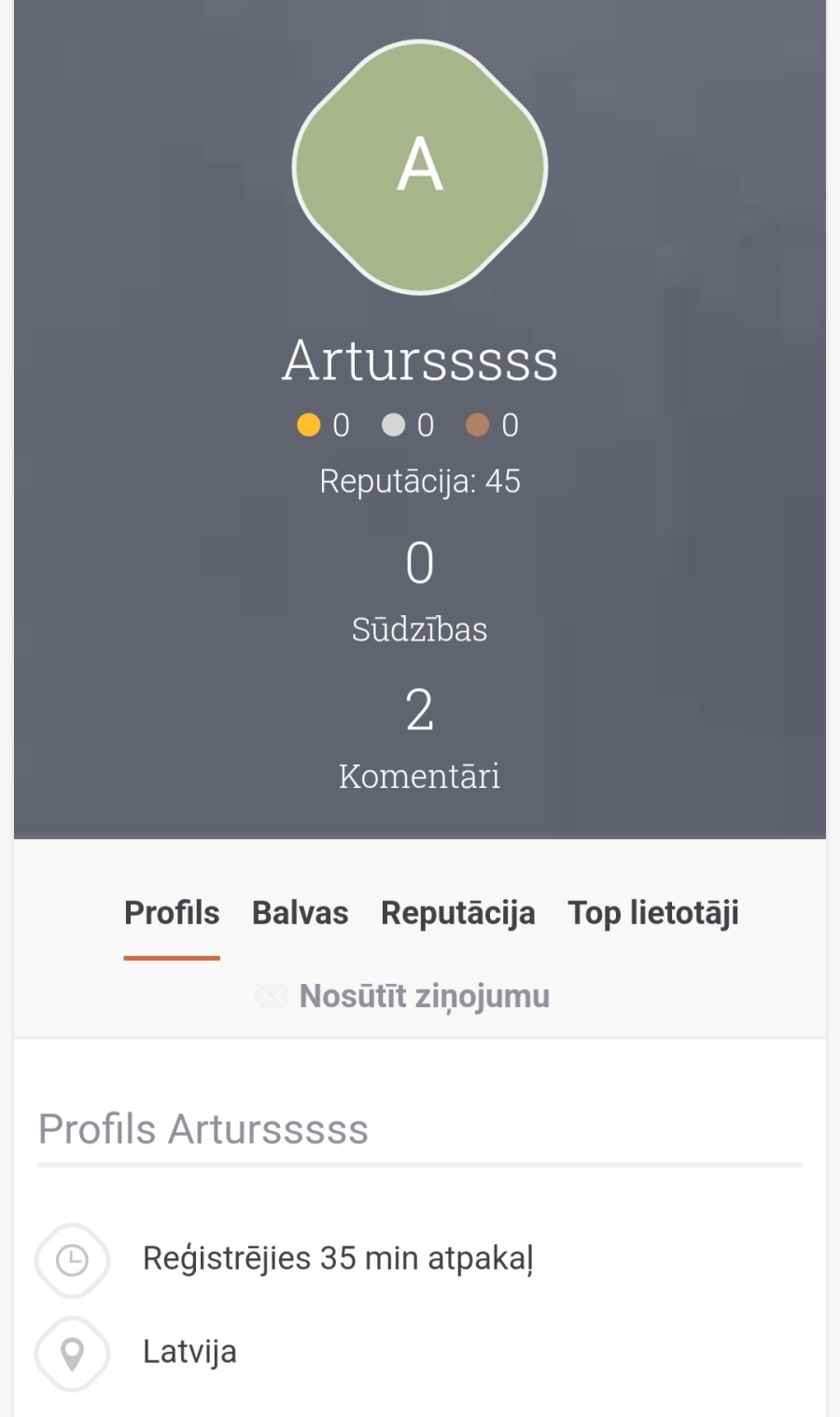This screenshot has height=1417, width=840.
Task: Click the clock icon beside registration time
Action: [x=73, y=1260]
